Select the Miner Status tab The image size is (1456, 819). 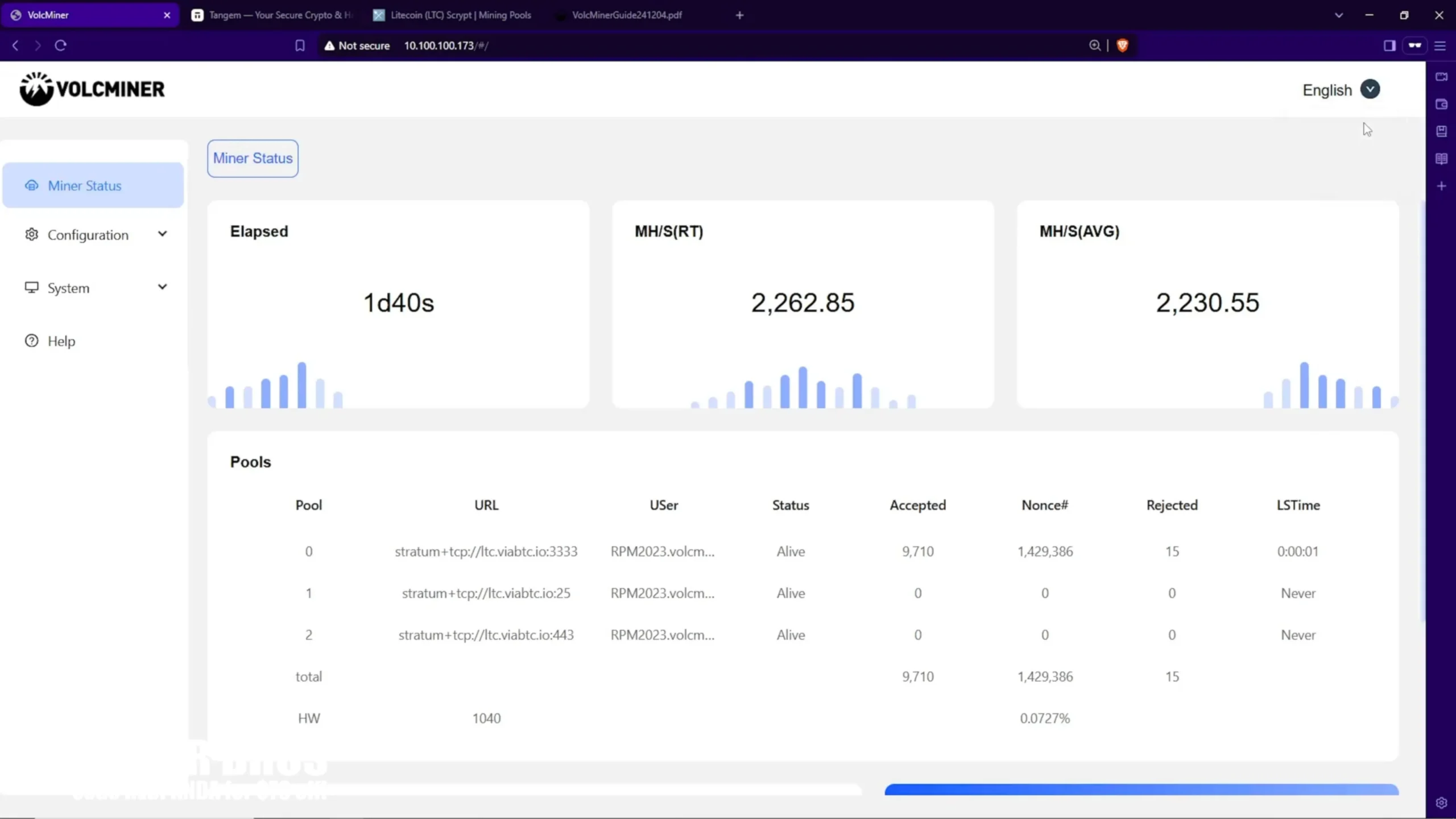[253, 158]
